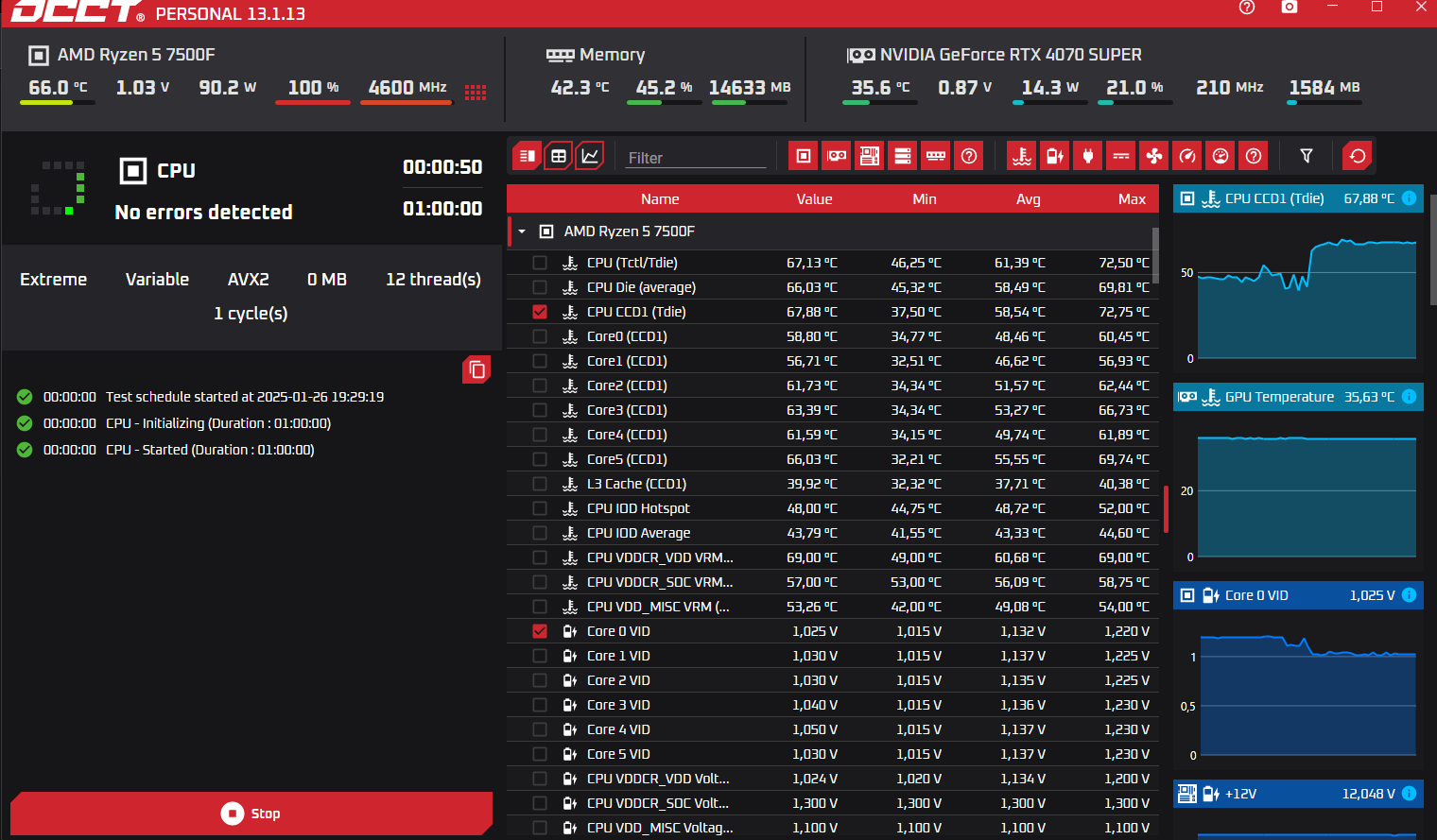1437x840 pixels.
Task: Enable the CPU IOD Hotspot checkbox
Action: [x=540, y=508]
